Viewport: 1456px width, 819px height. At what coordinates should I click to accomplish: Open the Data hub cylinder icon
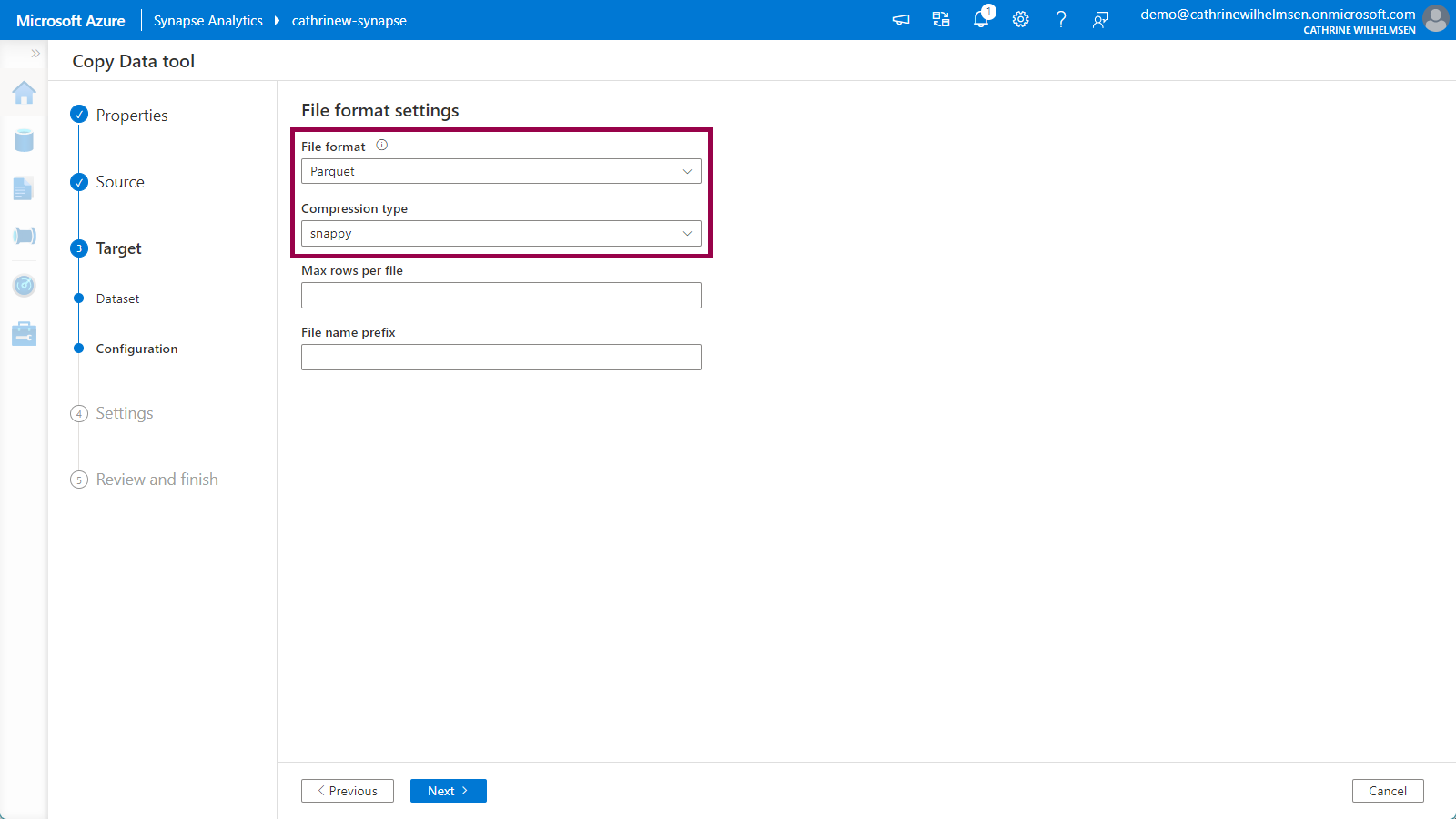tap(25, 140)
